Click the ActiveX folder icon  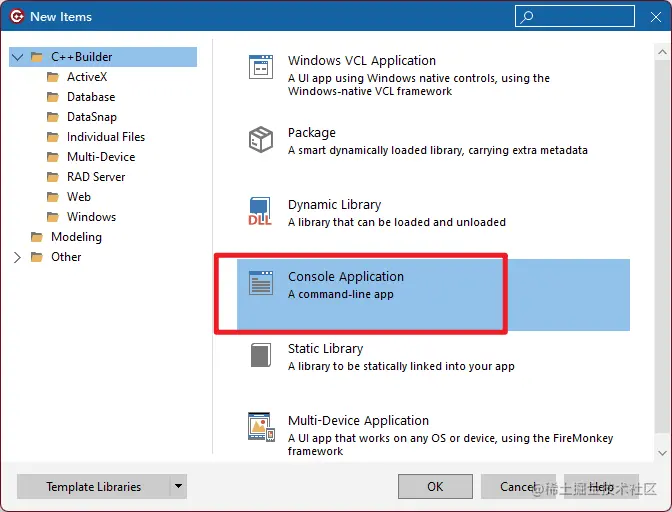click(x=53, y=77)
